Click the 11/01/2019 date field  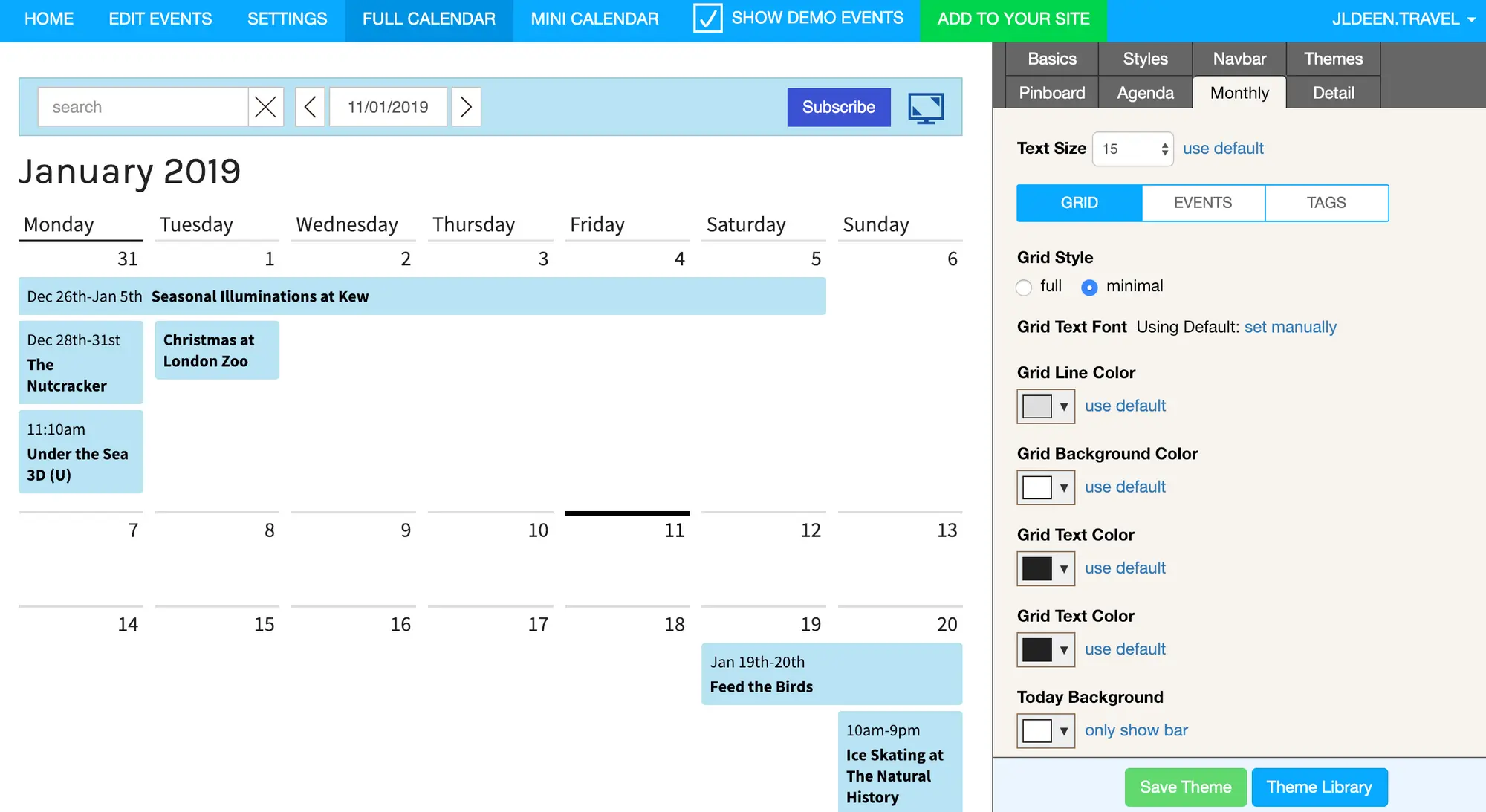point(387,107)
